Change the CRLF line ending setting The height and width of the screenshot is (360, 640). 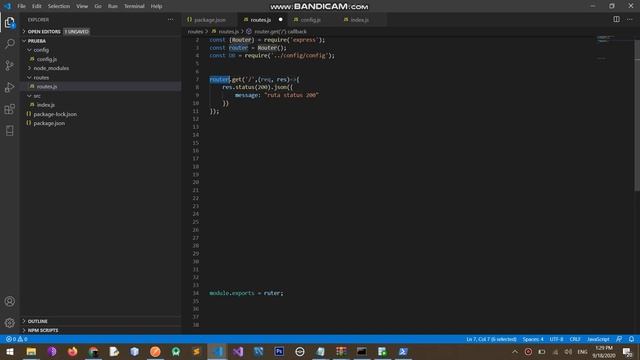point(575,339)
